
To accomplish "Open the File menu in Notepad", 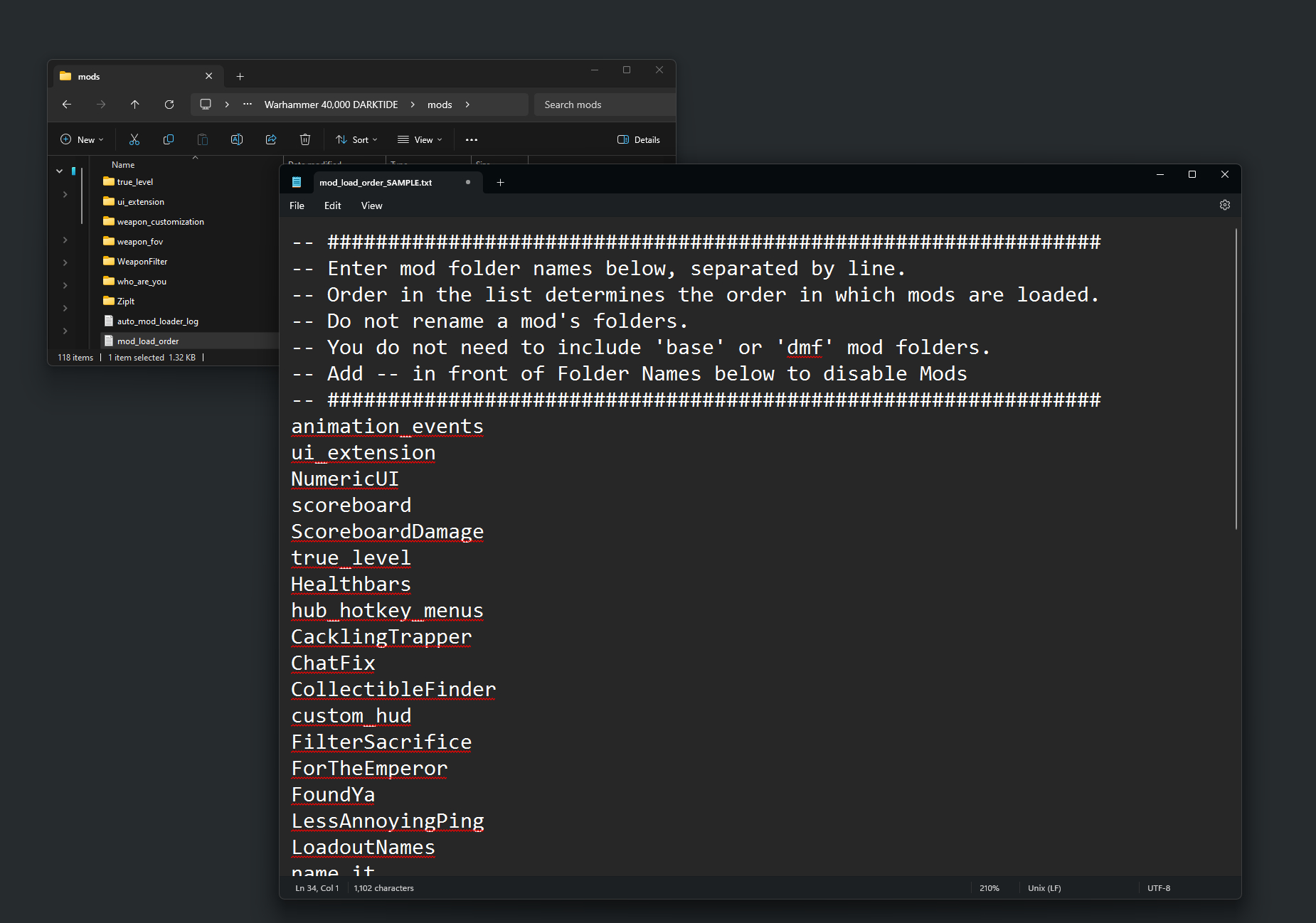I will tap(297, 206).
